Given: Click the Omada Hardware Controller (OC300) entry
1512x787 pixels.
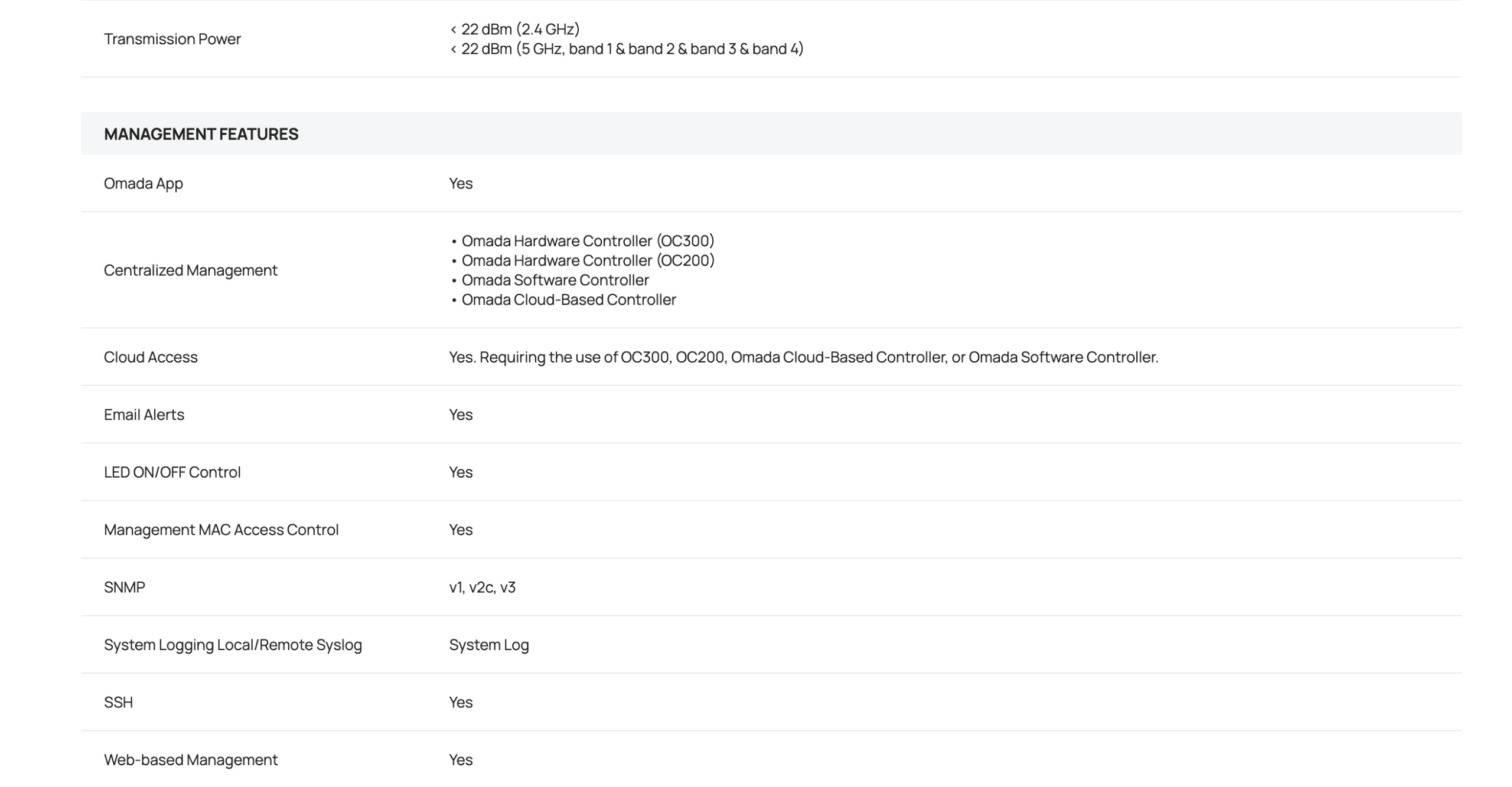Looking at the screenshot, I should tap(587, 241).
